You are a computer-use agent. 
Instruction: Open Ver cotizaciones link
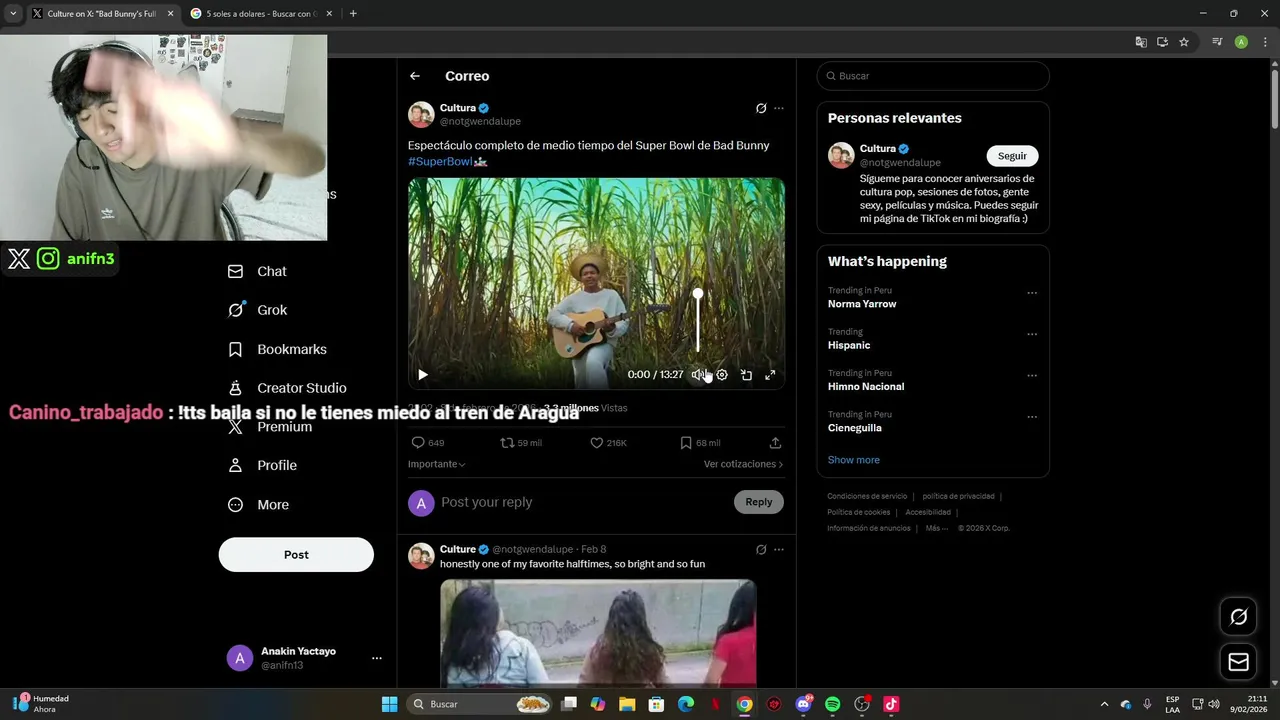click(x=743, y=464)
